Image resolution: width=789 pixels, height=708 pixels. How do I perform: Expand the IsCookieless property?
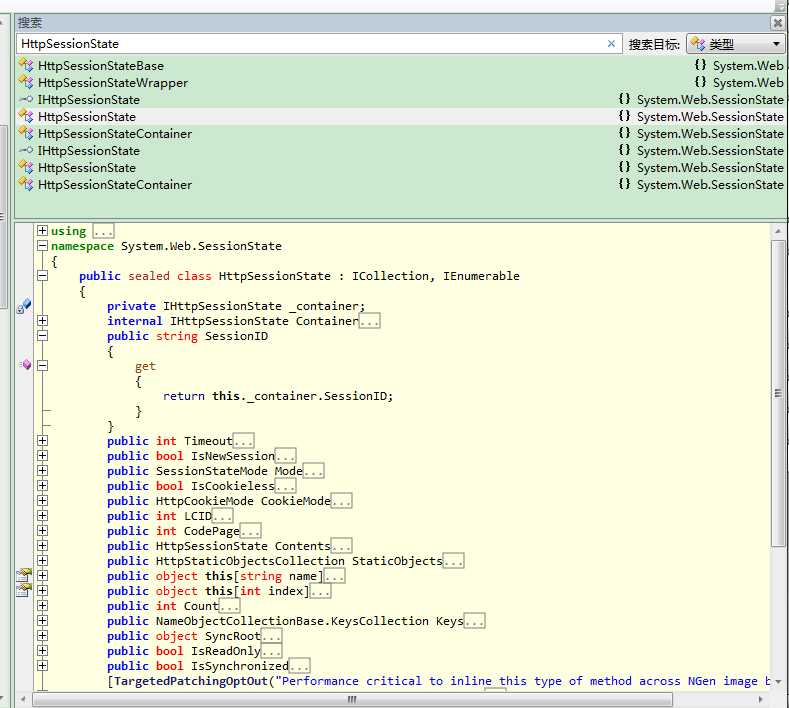tap(42, 486)
